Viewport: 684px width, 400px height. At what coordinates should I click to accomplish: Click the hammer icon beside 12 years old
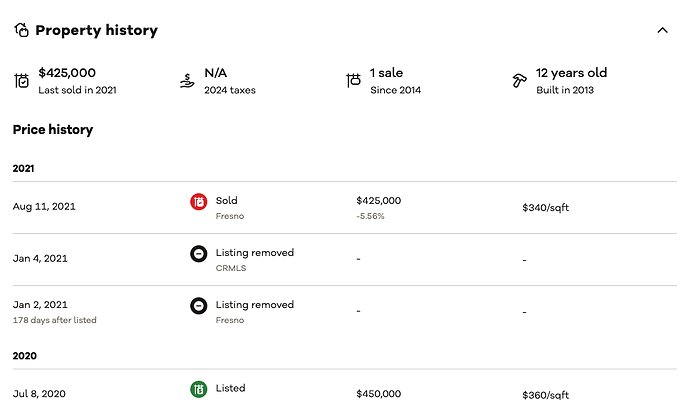[519, 81]
